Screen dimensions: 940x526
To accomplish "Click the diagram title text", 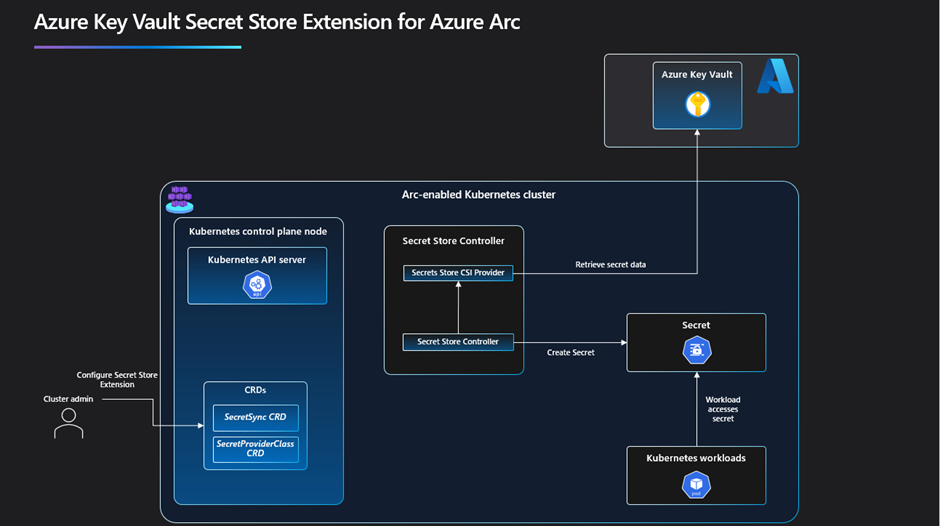I will (277, 22).
